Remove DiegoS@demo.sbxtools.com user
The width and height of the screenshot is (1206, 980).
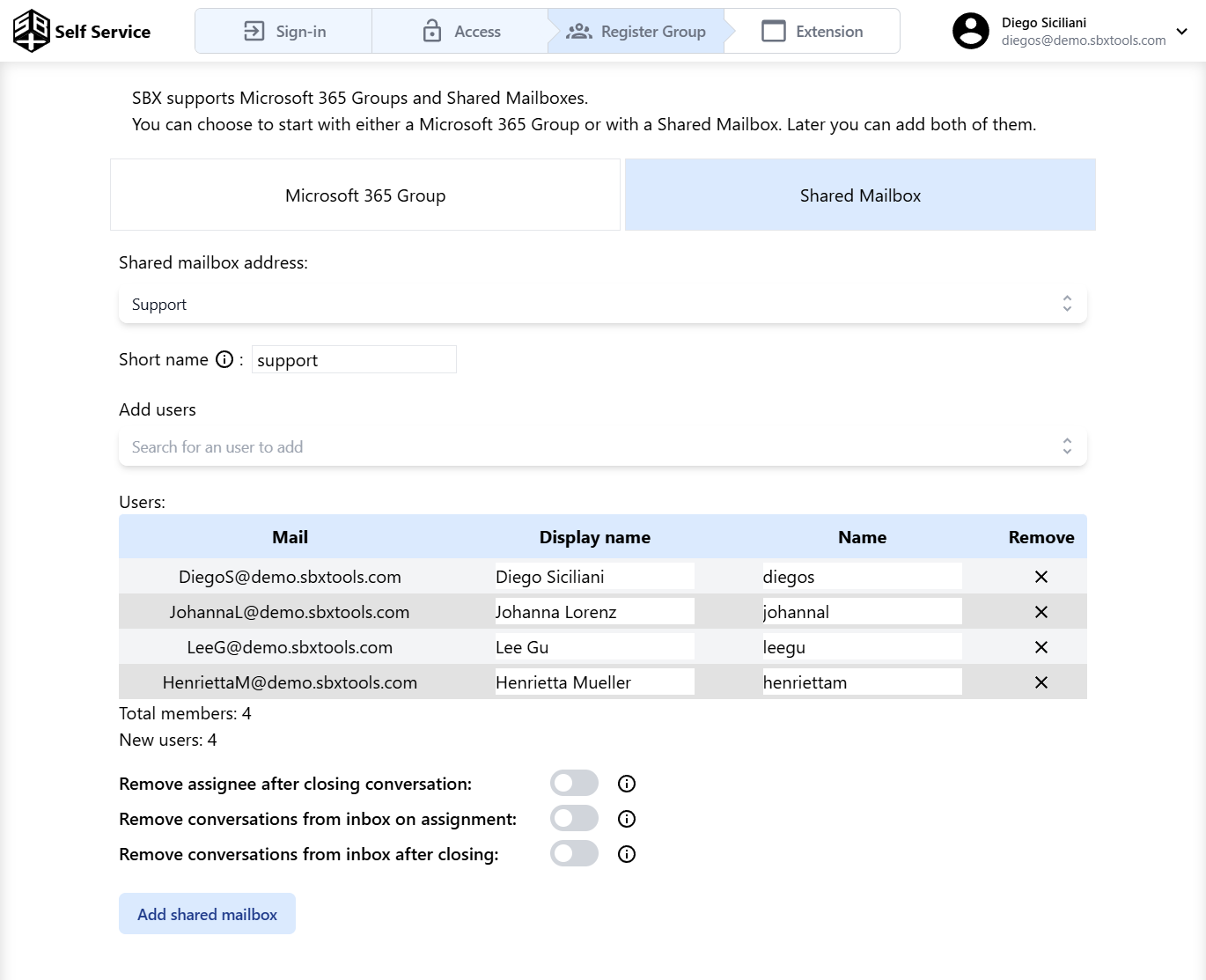point(1041,577)
